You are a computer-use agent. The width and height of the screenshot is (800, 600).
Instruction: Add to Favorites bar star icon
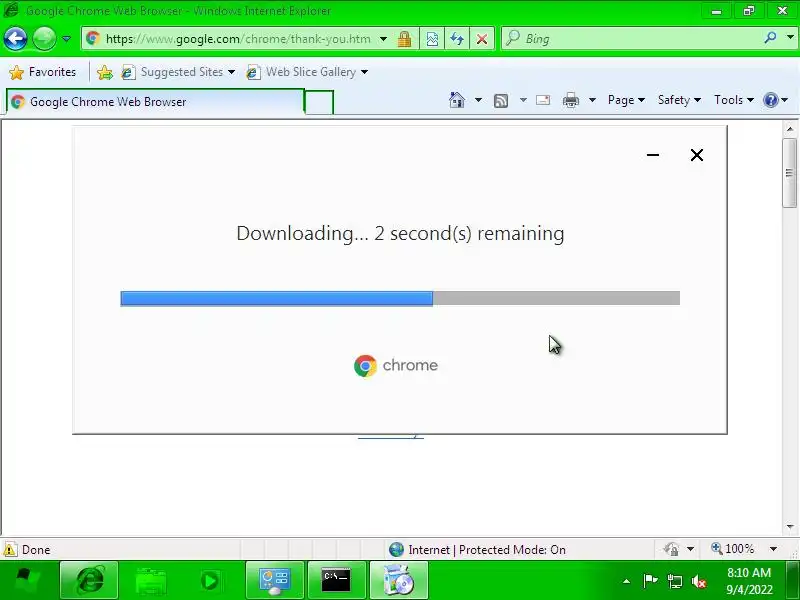(105, 72)
